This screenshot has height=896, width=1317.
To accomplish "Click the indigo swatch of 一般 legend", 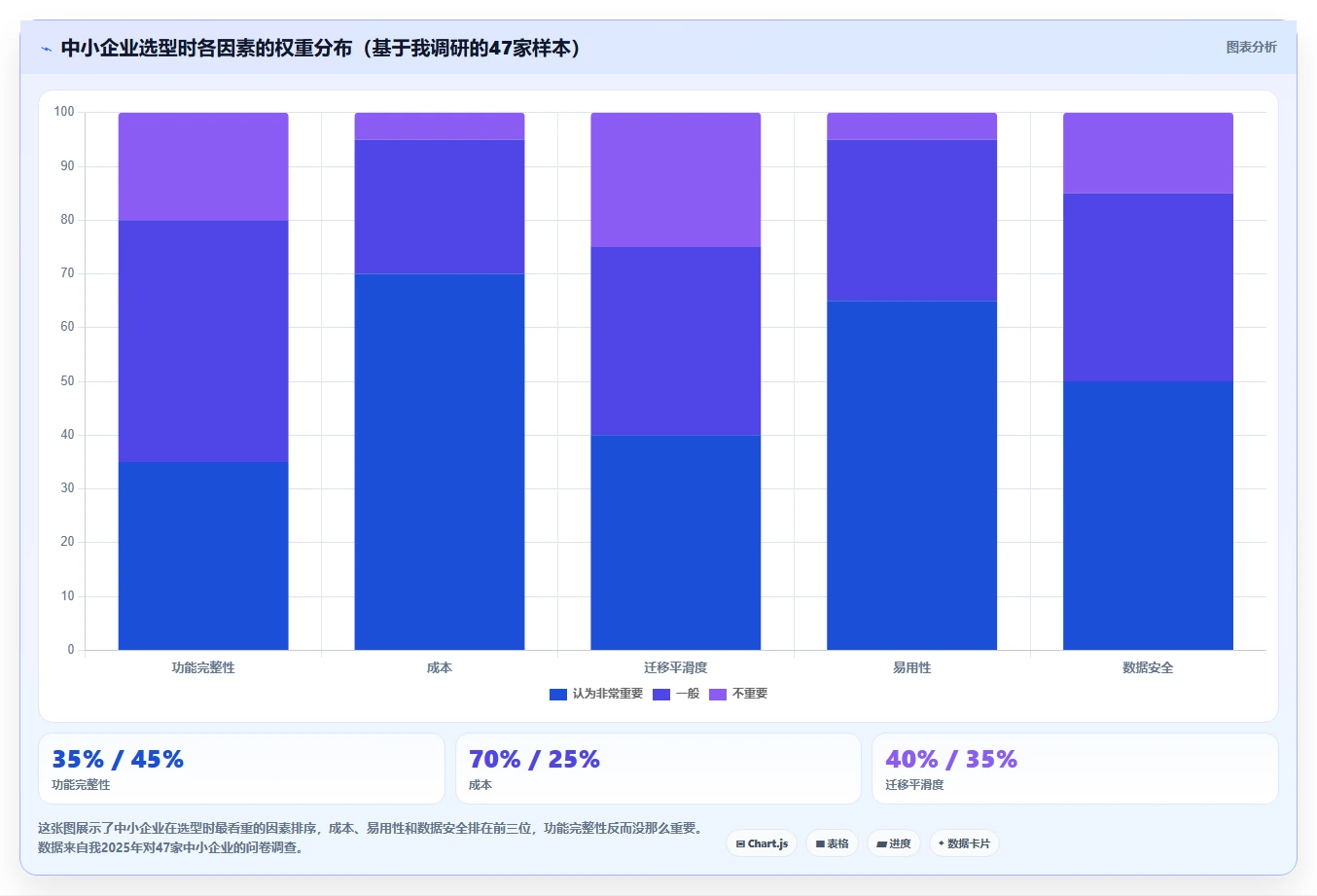I will pos(661,694).
